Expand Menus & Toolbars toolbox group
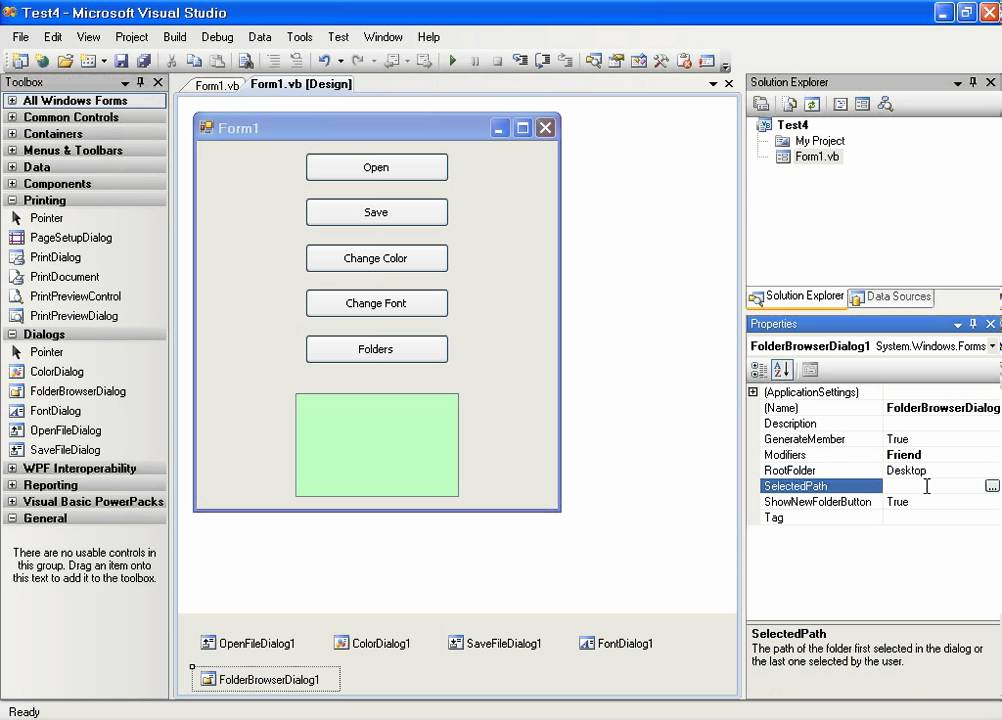 [x=12, y=150]
